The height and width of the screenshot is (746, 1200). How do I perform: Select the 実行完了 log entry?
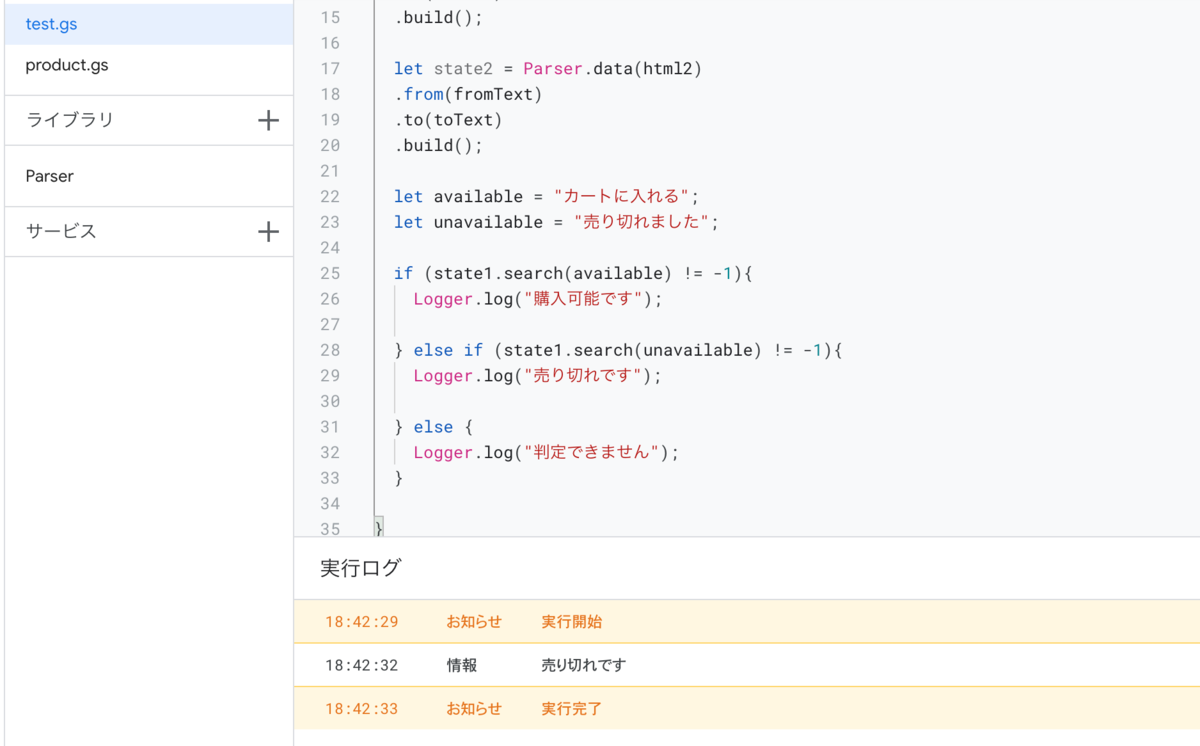coord(572,709)
